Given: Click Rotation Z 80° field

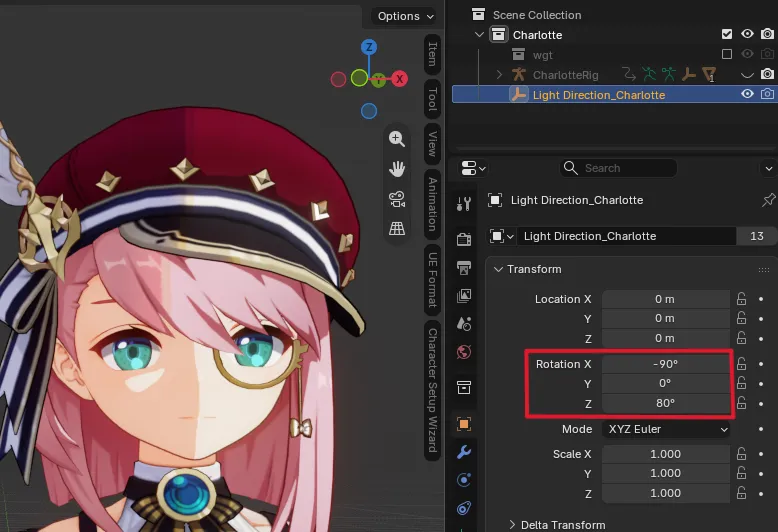Looking at the screenshot, I should pos(665,403).
